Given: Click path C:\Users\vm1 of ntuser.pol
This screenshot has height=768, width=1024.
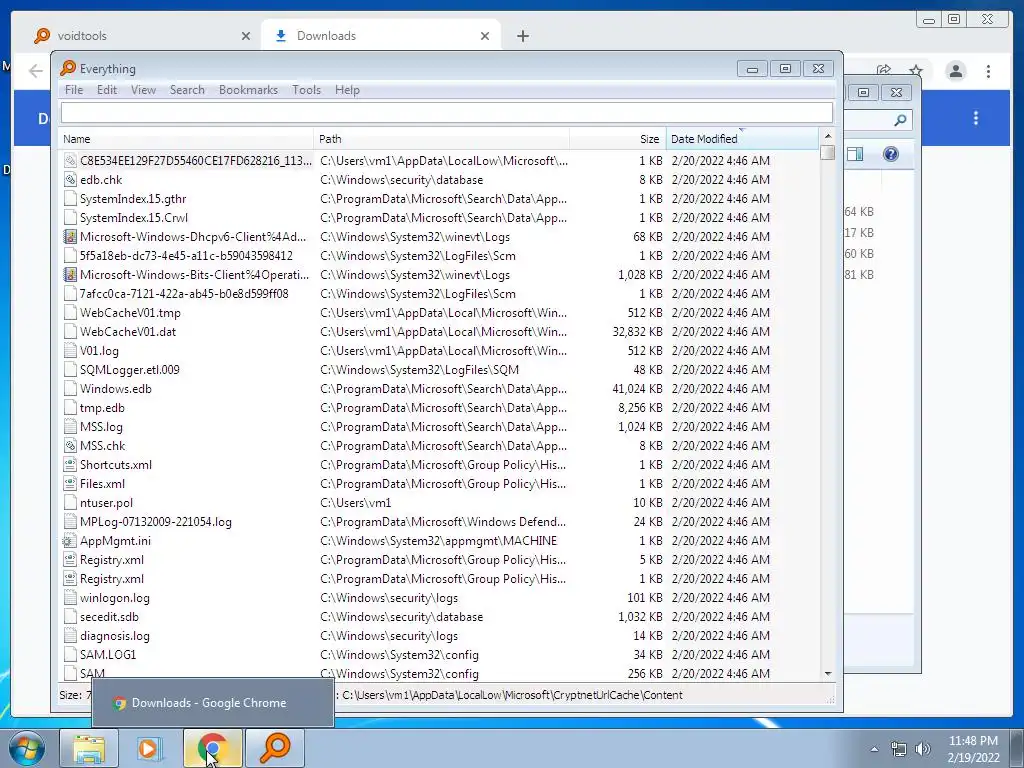Looking at the screenshot, I should pos(355,503).
